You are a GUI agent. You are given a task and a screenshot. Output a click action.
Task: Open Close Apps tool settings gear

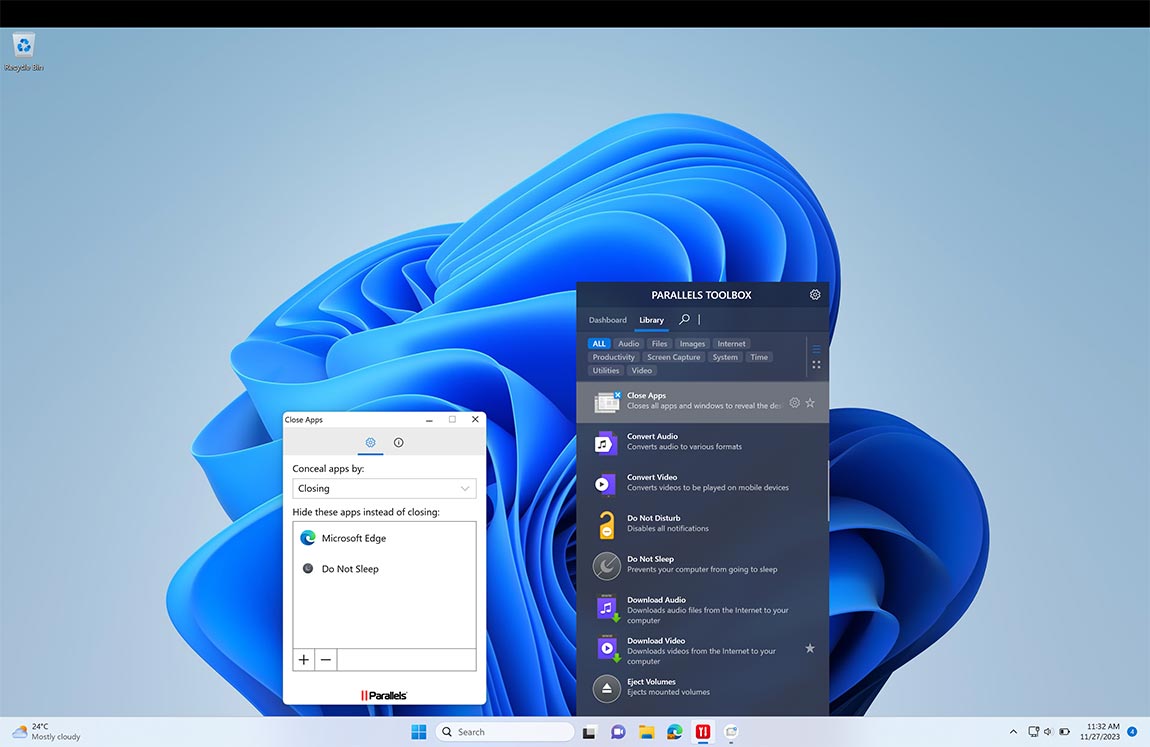point(794,402)
